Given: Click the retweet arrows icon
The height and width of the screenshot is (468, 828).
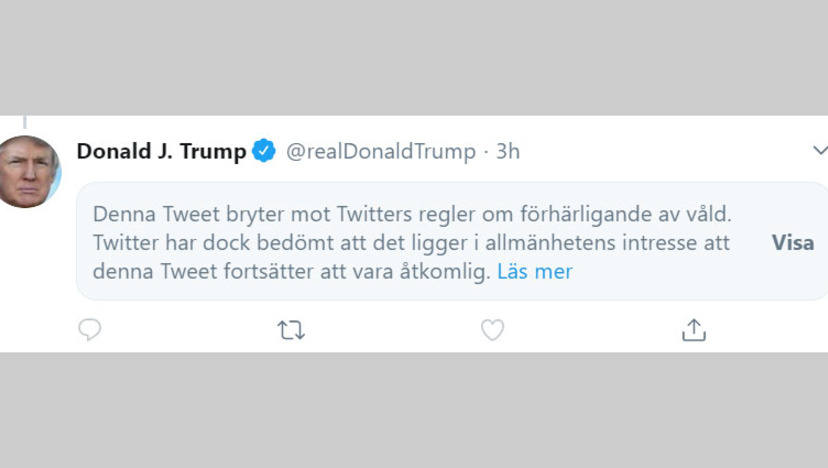Looking at the screenshot, I should (291, 330).
